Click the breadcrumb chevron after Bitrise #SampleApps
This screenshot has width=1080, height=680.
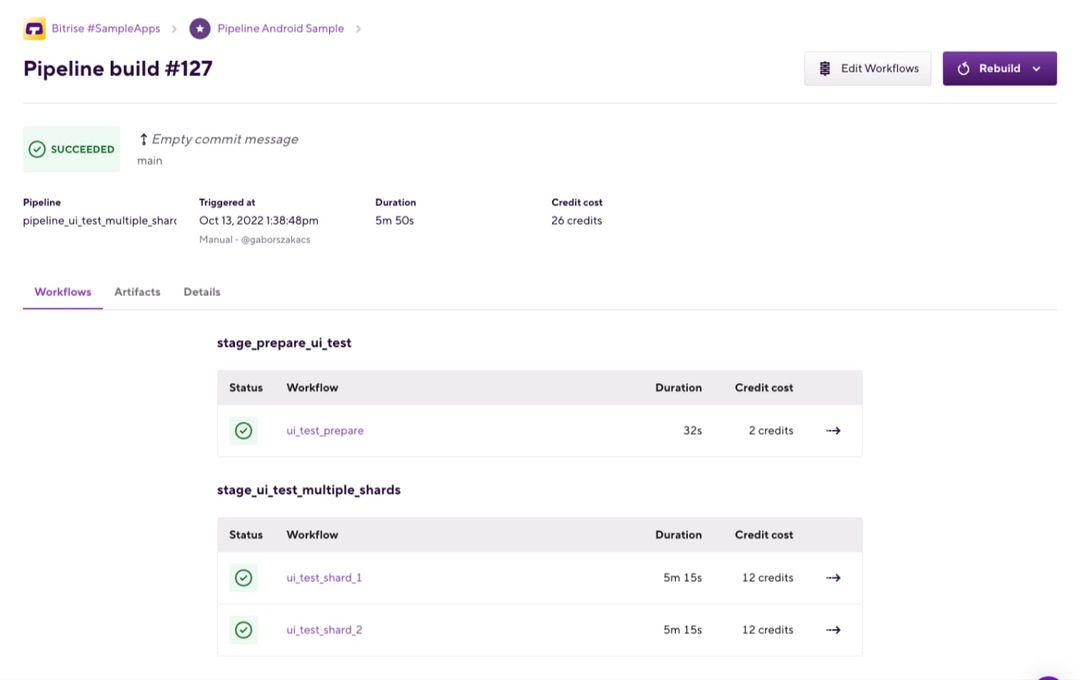[x=172, y=28]
